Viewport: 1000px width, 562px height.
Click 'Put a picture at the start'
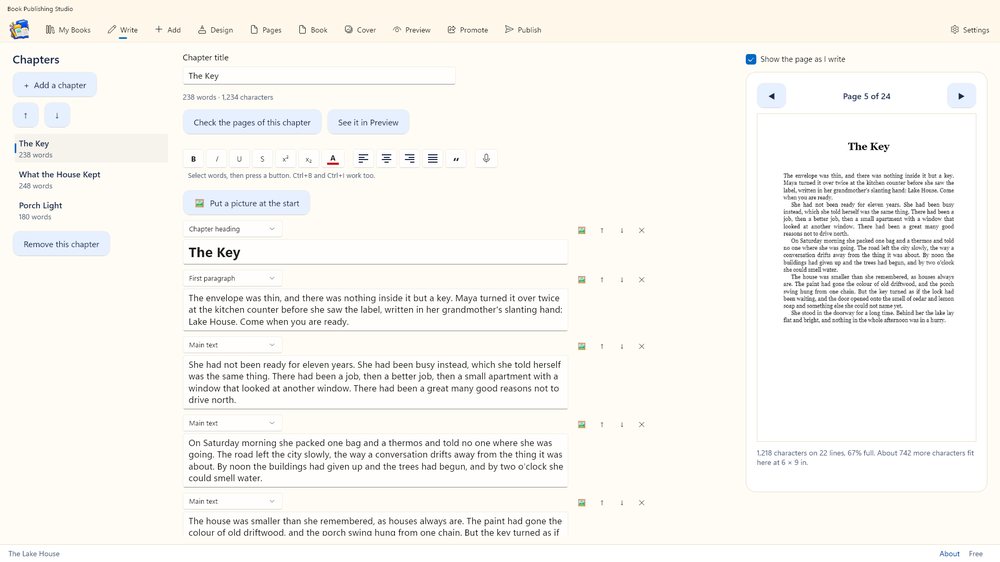pos(247,203)
